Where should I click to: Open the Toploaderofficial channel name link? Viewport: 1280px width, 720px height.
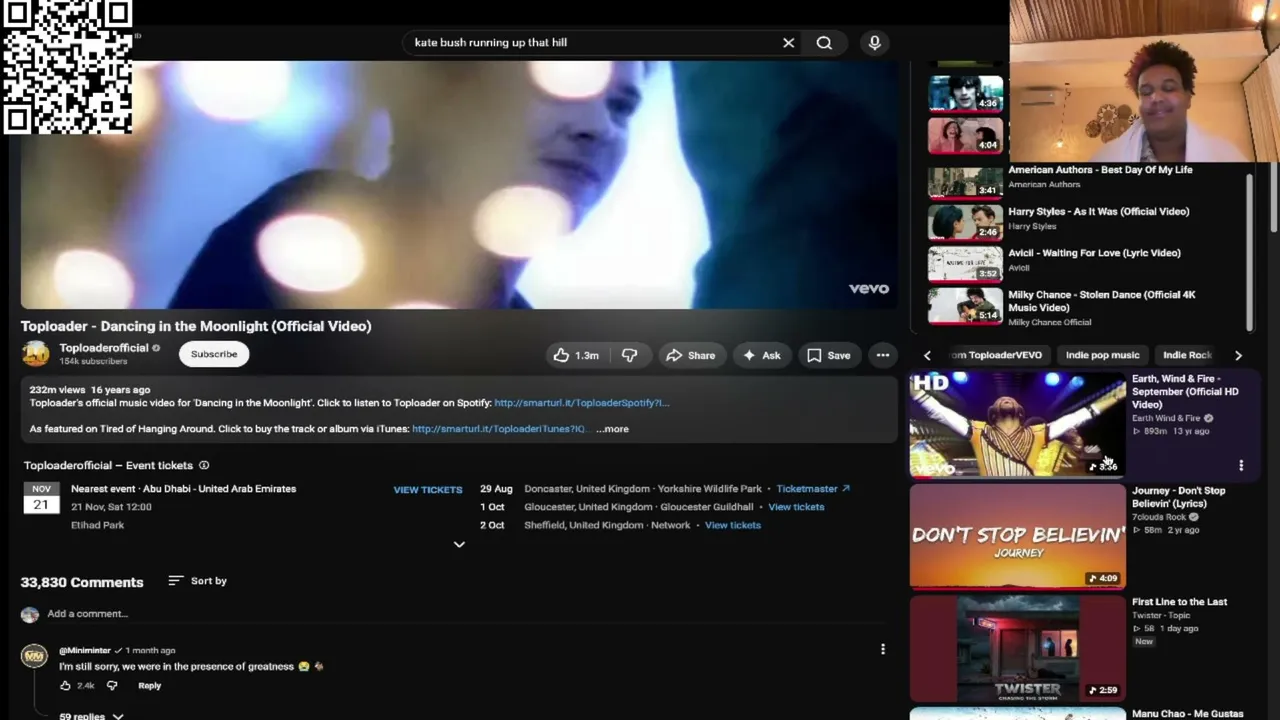(104, 348)
